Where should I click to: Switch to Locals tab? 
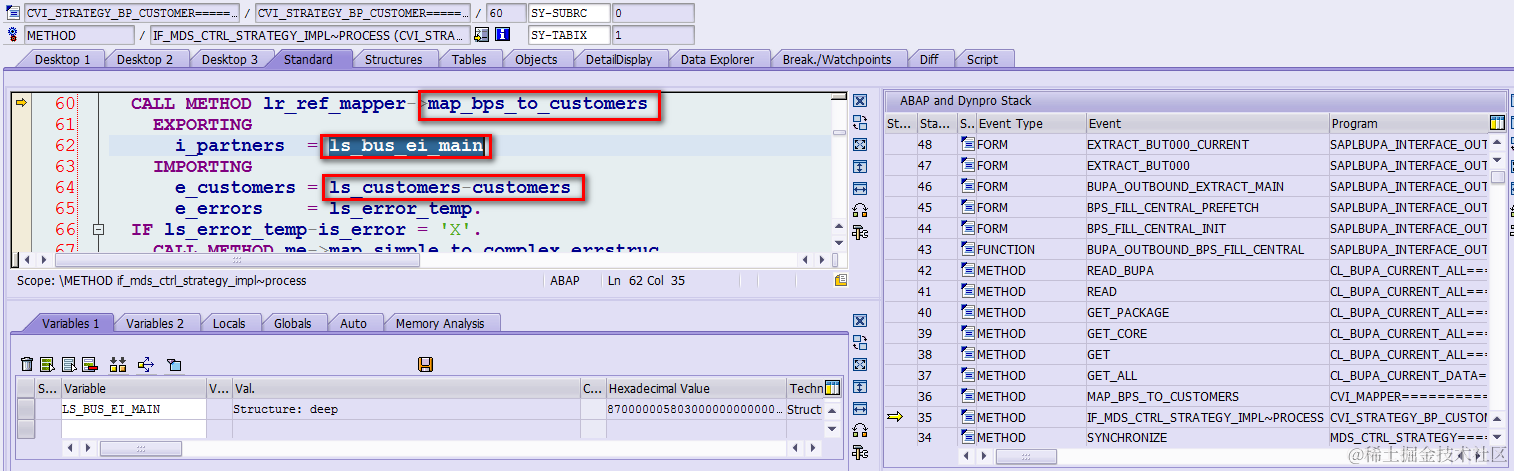coord(229,323)
